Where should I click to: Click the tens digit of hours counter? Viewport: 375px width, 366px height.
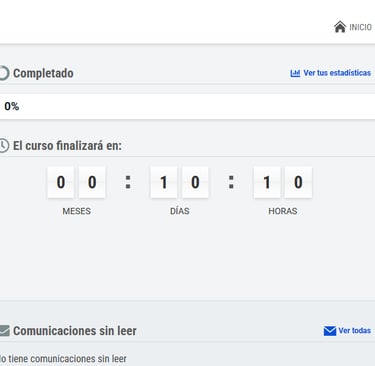pyautogui.click(x=267, y=182)
